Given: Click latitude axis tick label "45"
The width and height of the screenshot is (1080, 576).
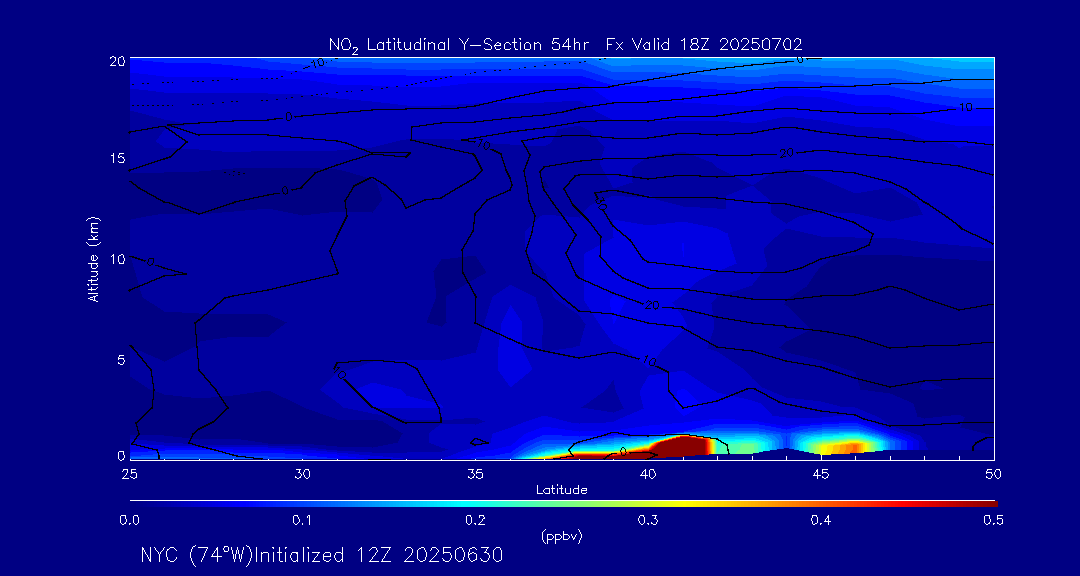Looking at the screenshot, I should (821, 474).
